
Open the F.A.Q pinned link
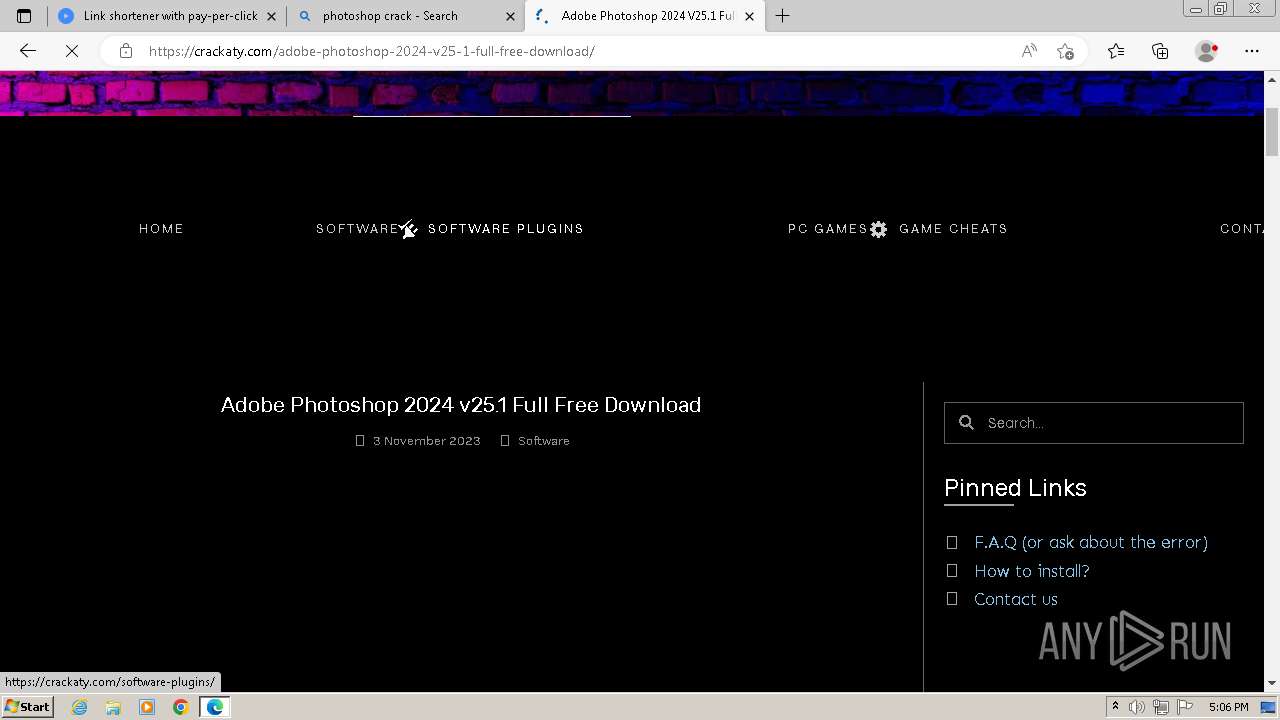click(x=1091, y=542)
